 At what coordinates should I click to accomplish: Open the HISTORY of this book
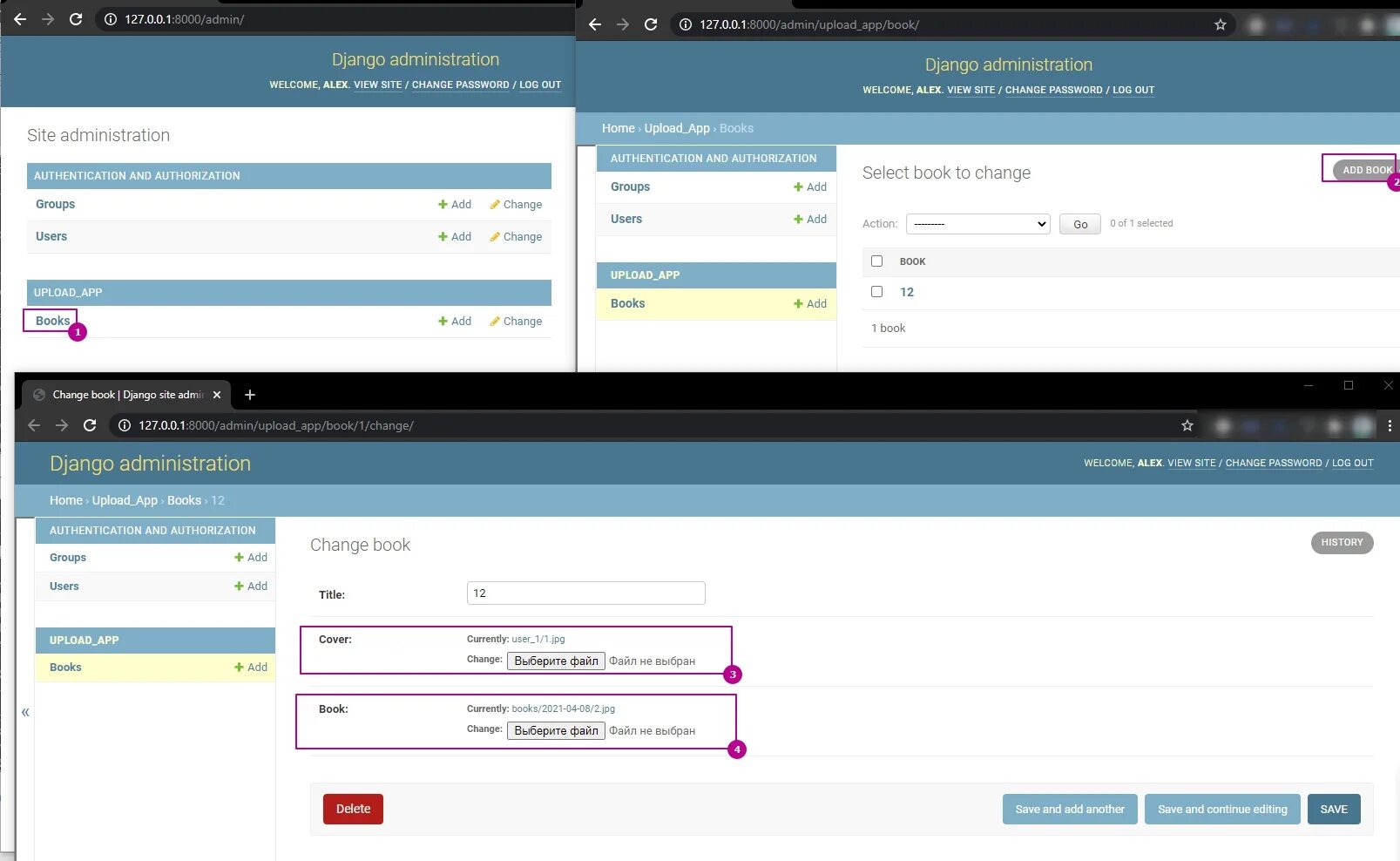(1342, 542)
